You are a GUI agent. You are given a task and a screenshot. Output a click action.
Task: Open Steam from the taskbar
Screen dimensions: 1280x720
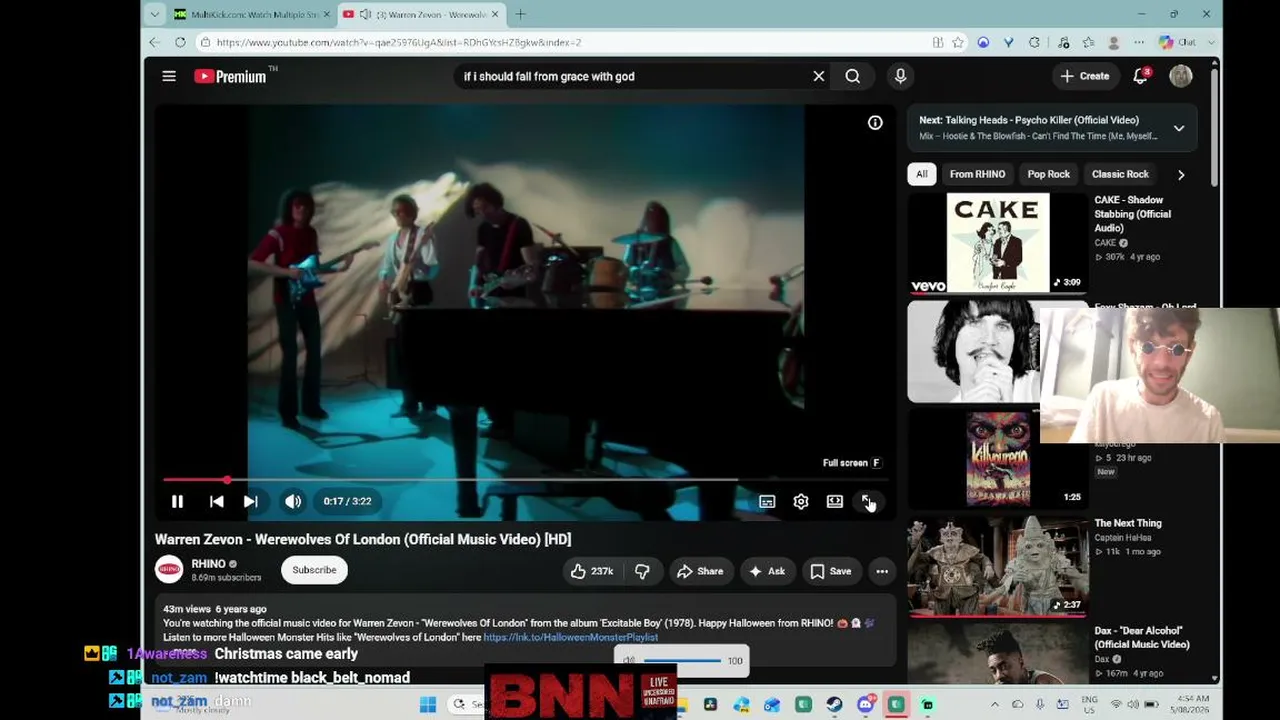[834, 705]
